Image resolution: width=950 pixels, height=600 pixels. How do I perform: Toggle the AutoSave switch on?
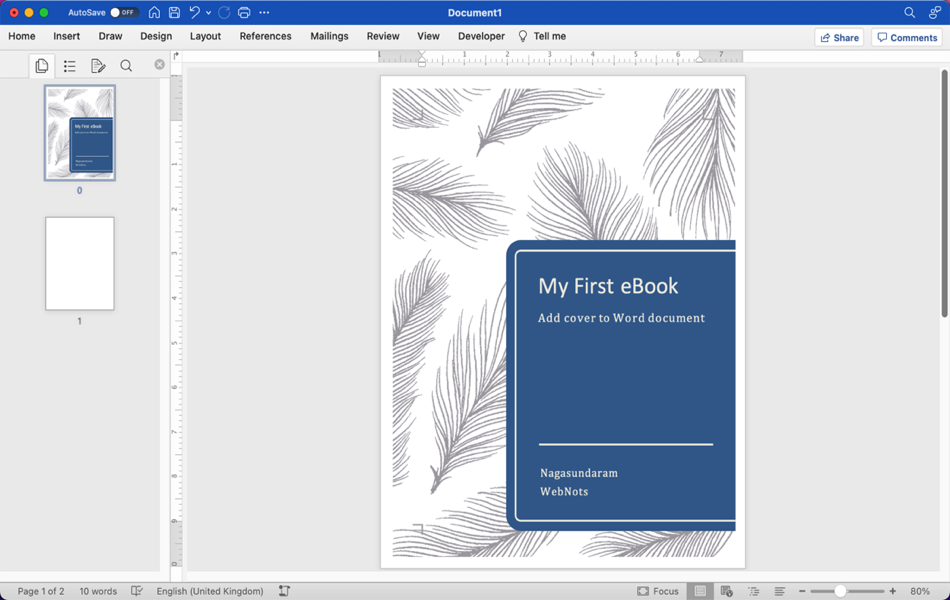click(123, 13)
